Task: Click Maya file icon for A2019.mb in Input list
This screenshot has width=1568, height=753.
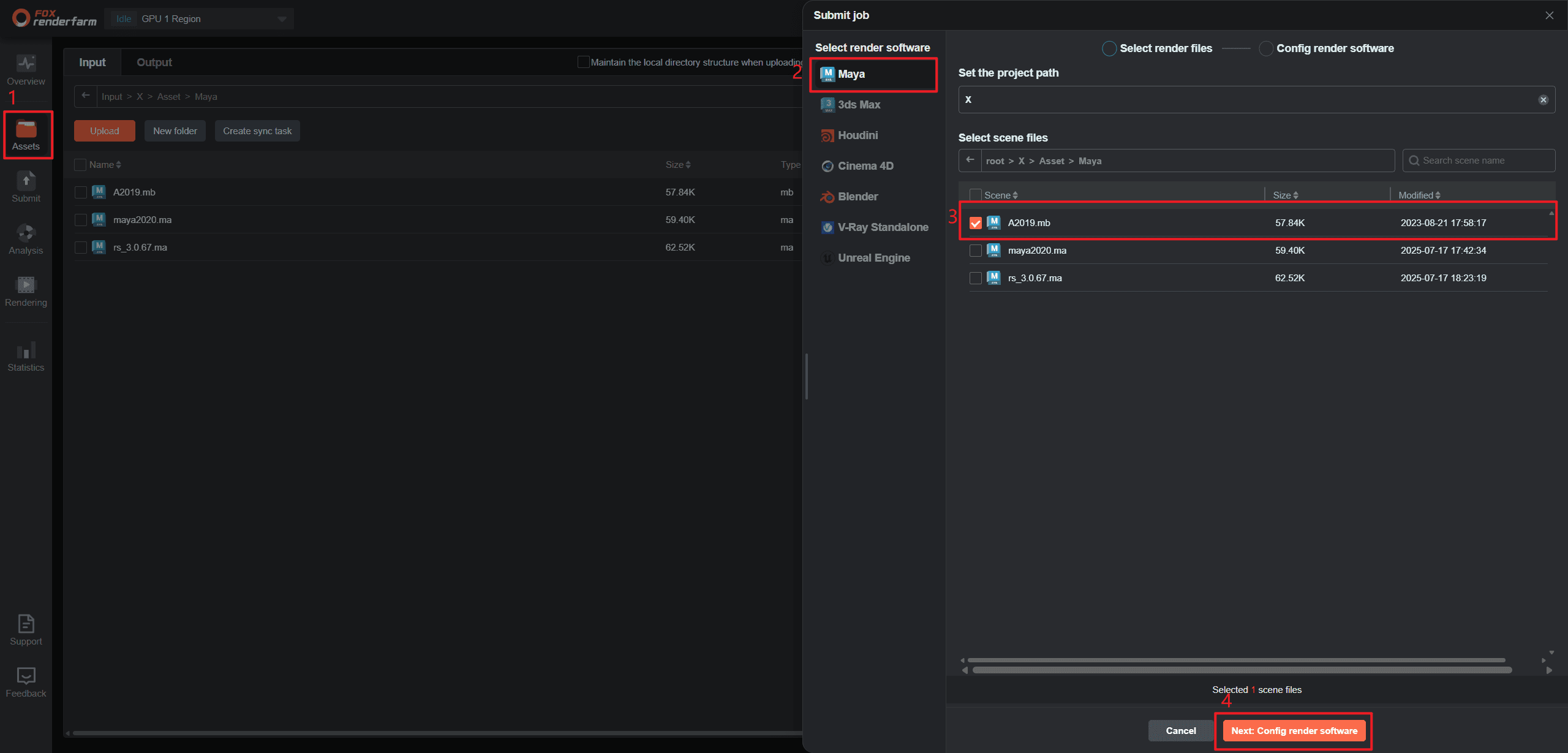Action: click(x=99, y=192)
